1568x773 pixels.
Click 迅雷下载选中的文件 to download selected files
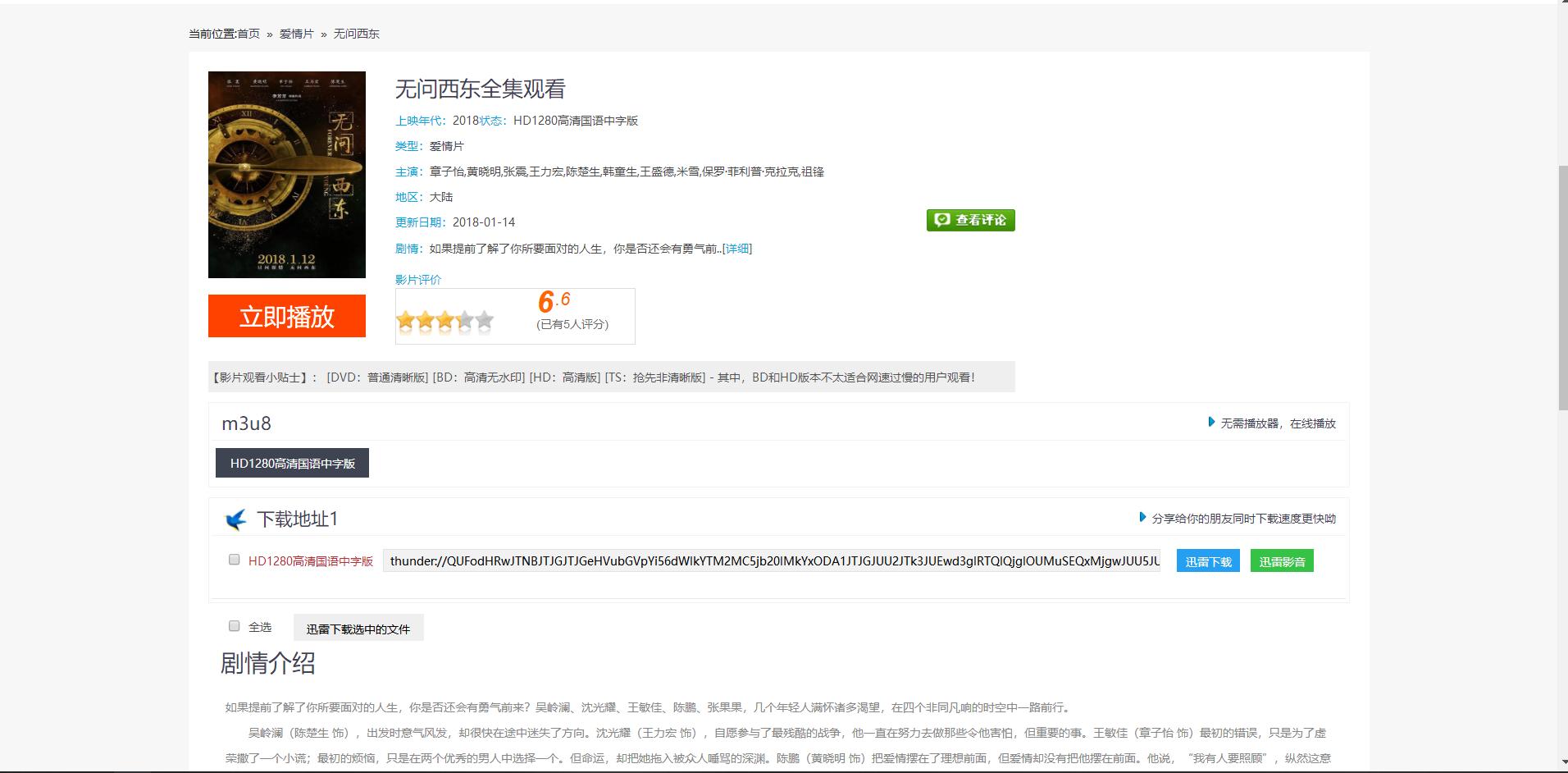[x=358, y=627]
